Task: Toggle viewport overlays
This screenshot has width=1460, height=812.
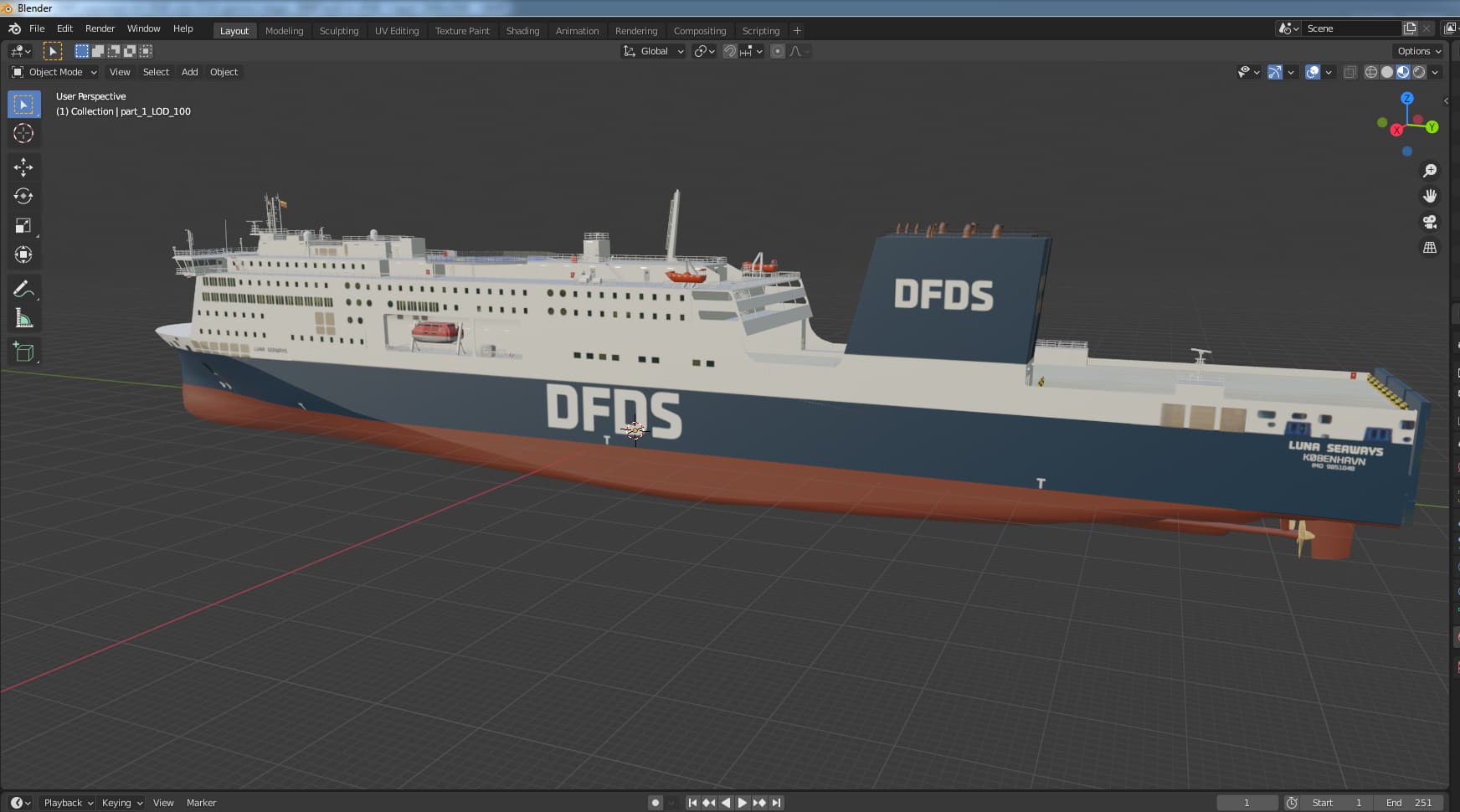Action: click(x=1313, y=72)
